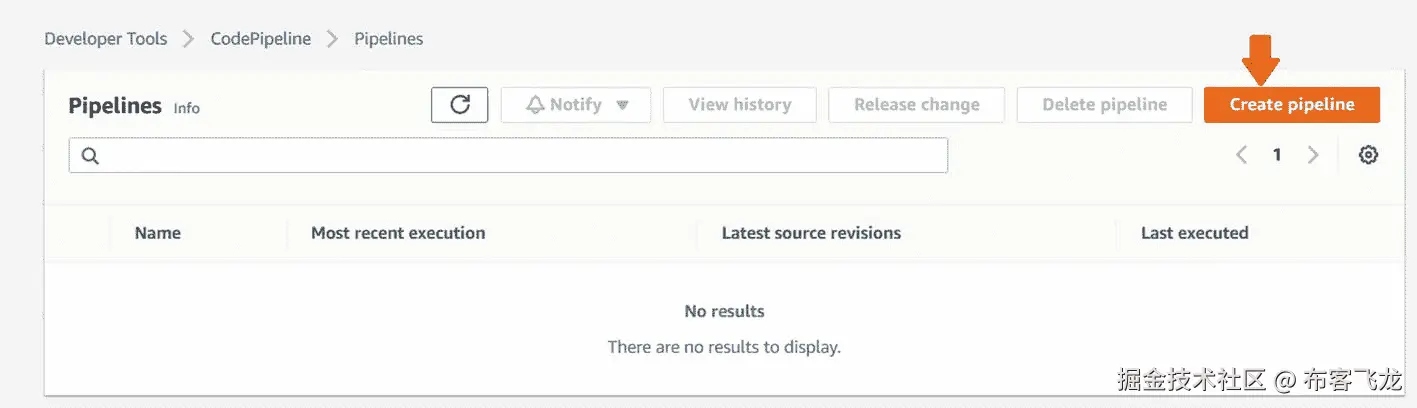Click the Delete pipeline button

coord(1104,105)
